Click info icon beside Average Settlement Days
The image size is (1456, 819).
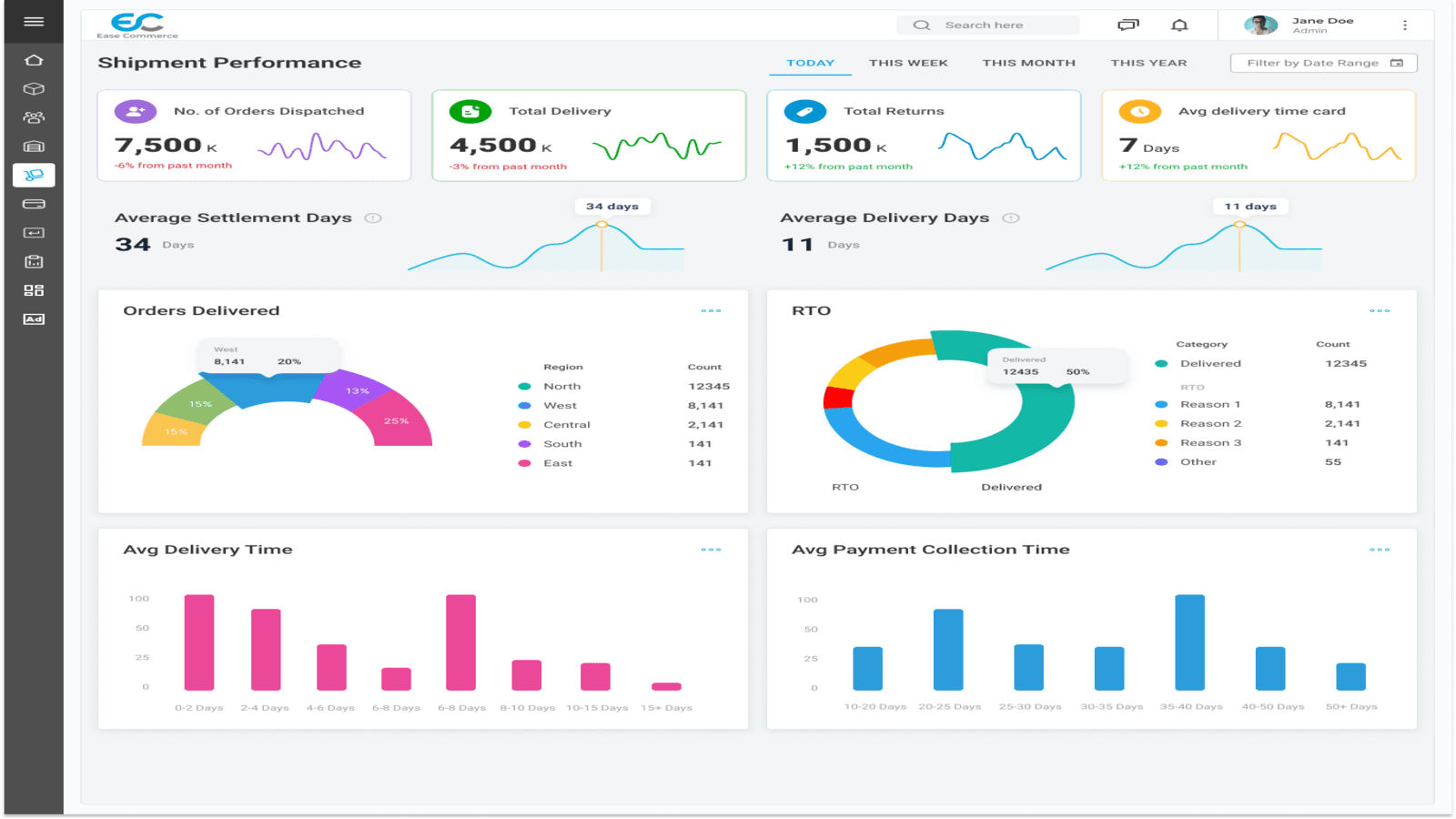[373, 218]
